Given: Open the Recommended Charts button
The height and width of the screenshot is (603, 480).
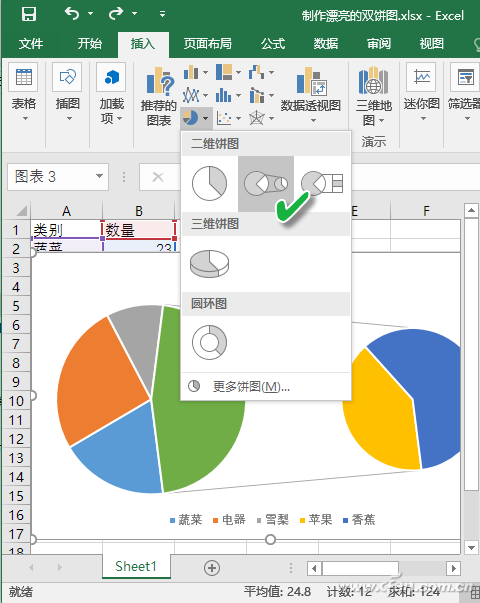Looking at the screenshot, I should pyautogui.click(x=158, y=97).
